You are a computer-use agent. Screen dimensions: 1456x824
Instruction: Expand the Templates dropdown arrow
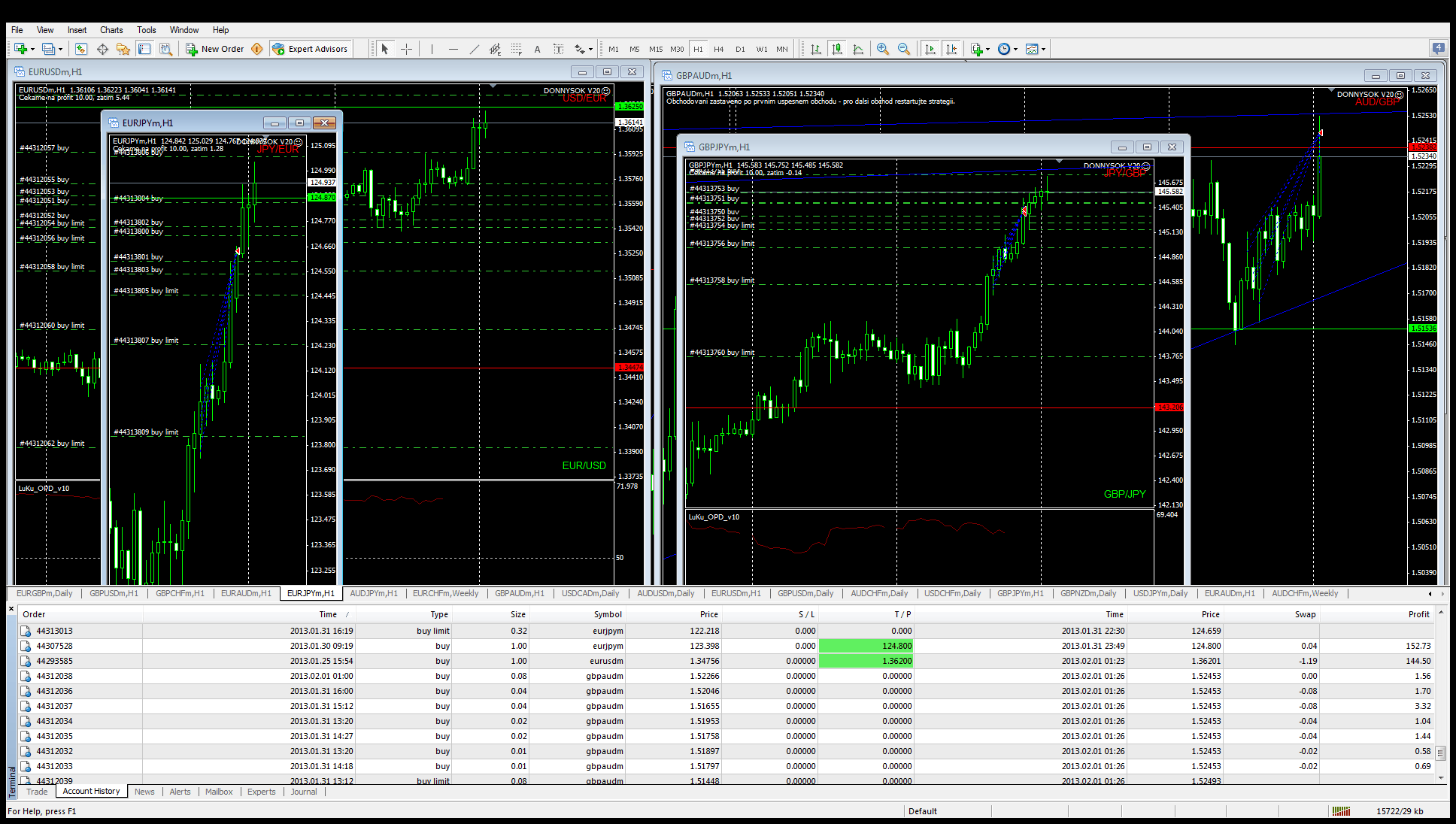[x=1043, y=50]
